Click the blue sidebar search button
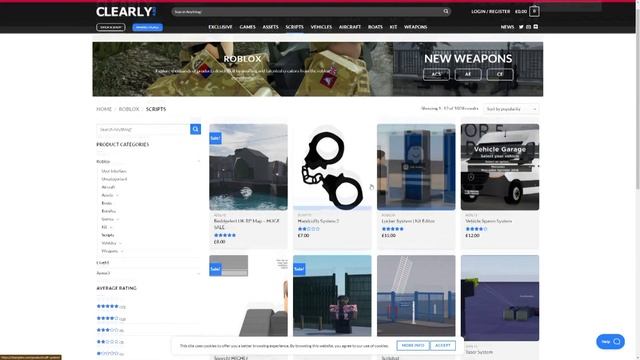The width and height of the screenshot is (640, 360). (196, 129)
